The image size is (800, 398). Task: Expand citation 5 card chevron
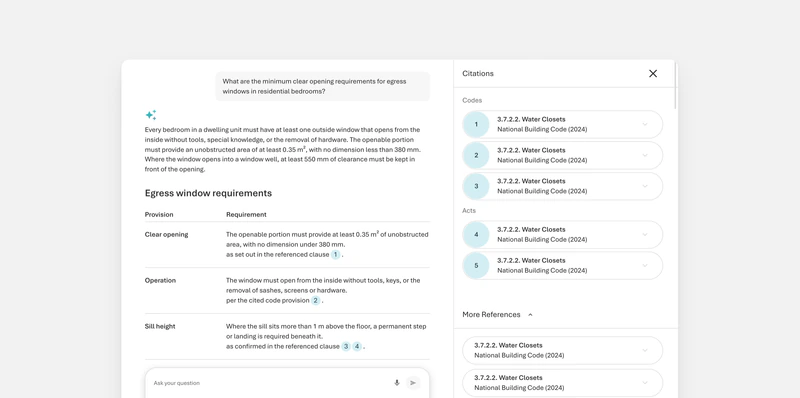point(645,265)
